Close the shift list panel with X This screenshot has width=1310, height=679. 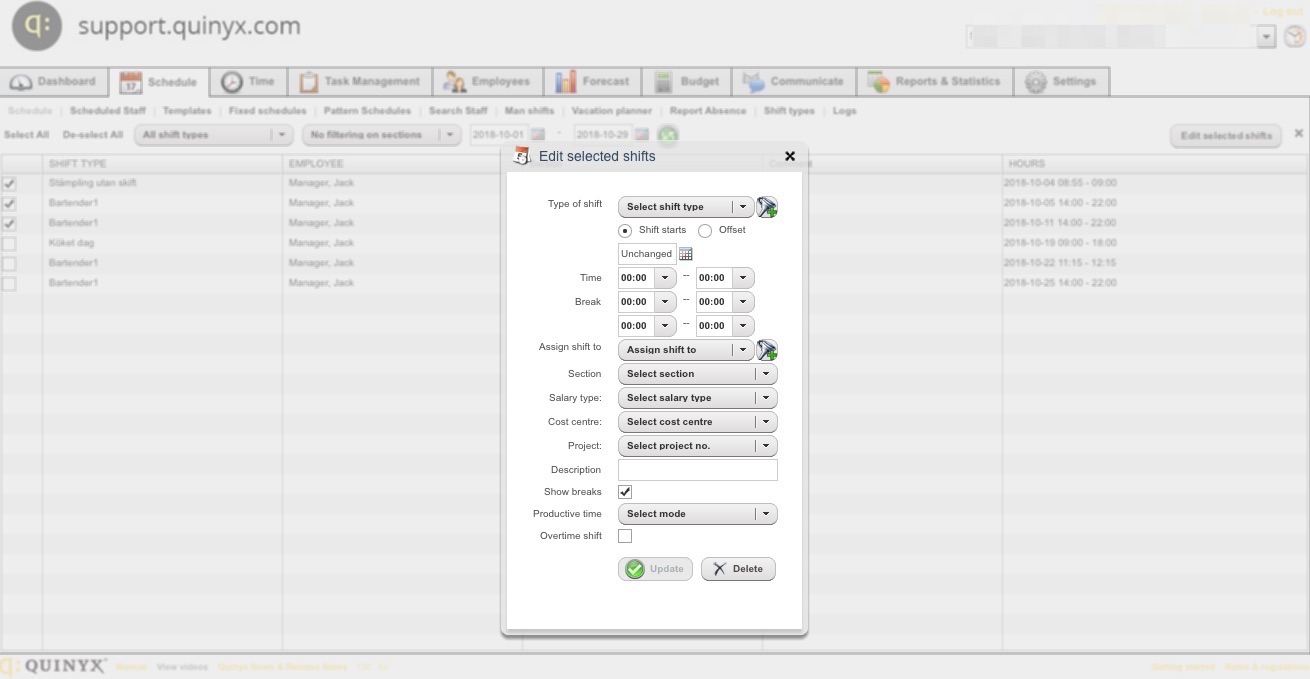1298,133
